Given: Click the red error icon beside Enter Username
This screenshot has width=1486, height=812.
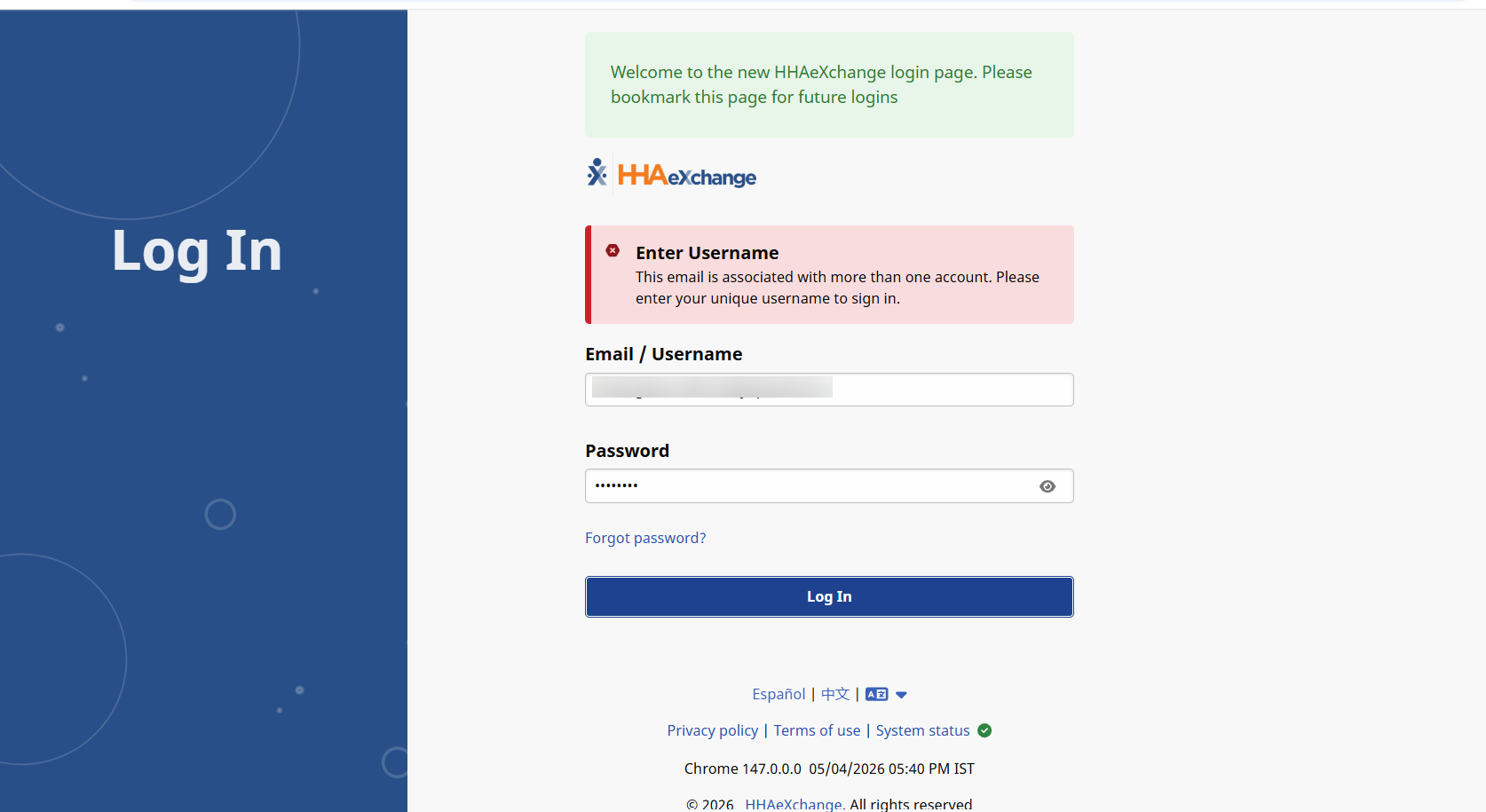Looking at the screenshot, I should pos(613,251).
